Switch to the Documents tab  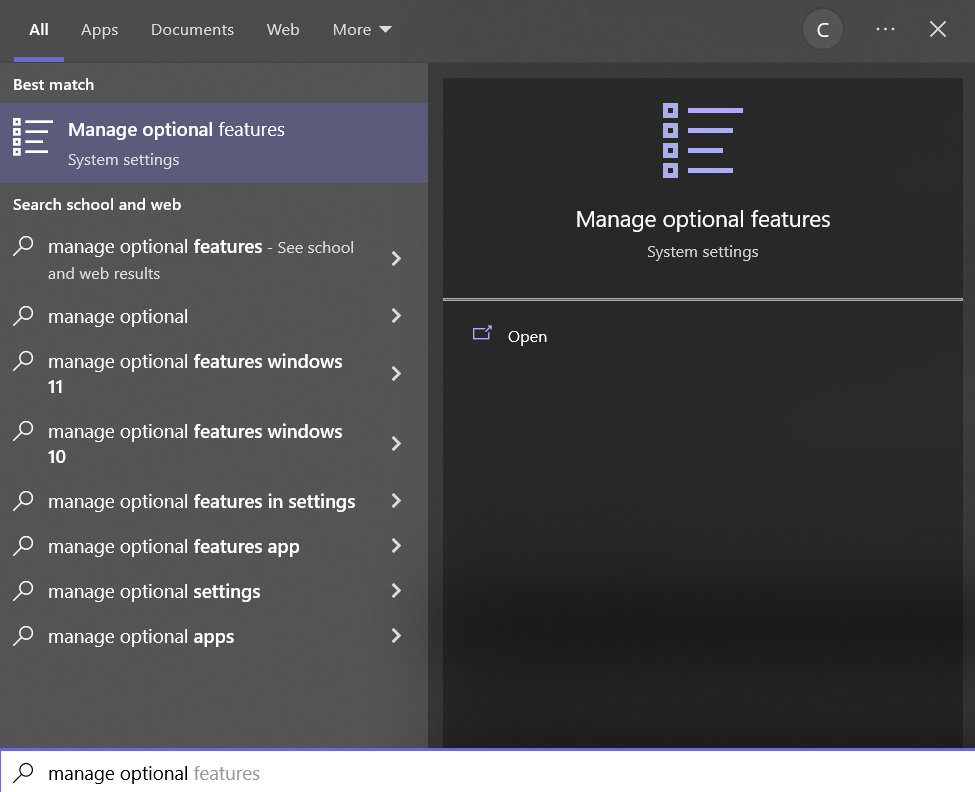(x=192, y=30)
